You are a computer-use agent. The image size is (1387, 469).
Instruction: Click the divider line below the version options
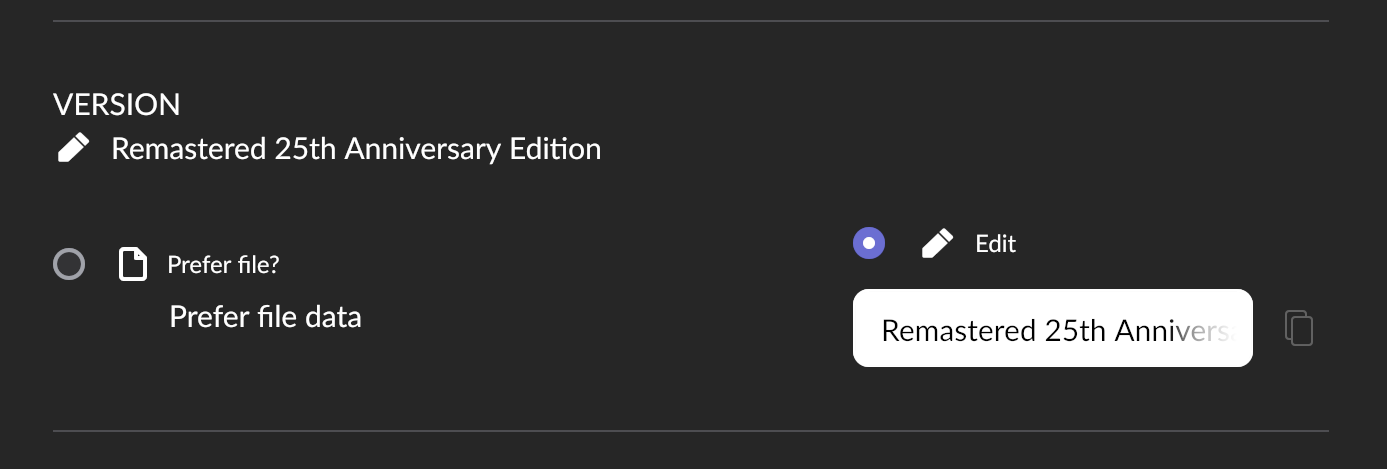(690, 431)
